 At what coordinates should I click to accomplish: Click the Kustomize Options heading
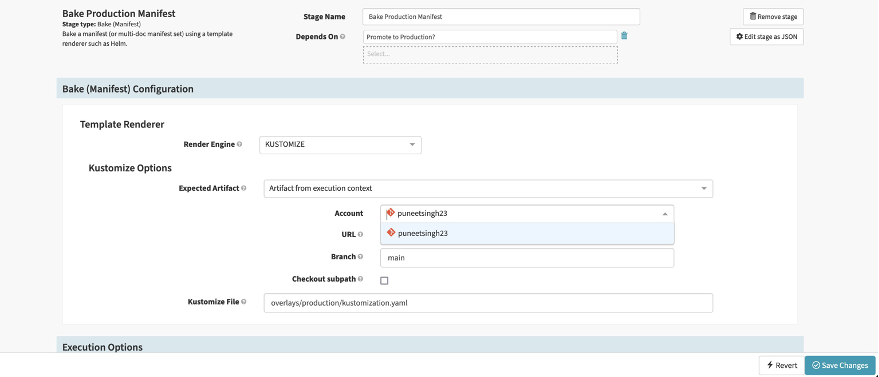130,168
